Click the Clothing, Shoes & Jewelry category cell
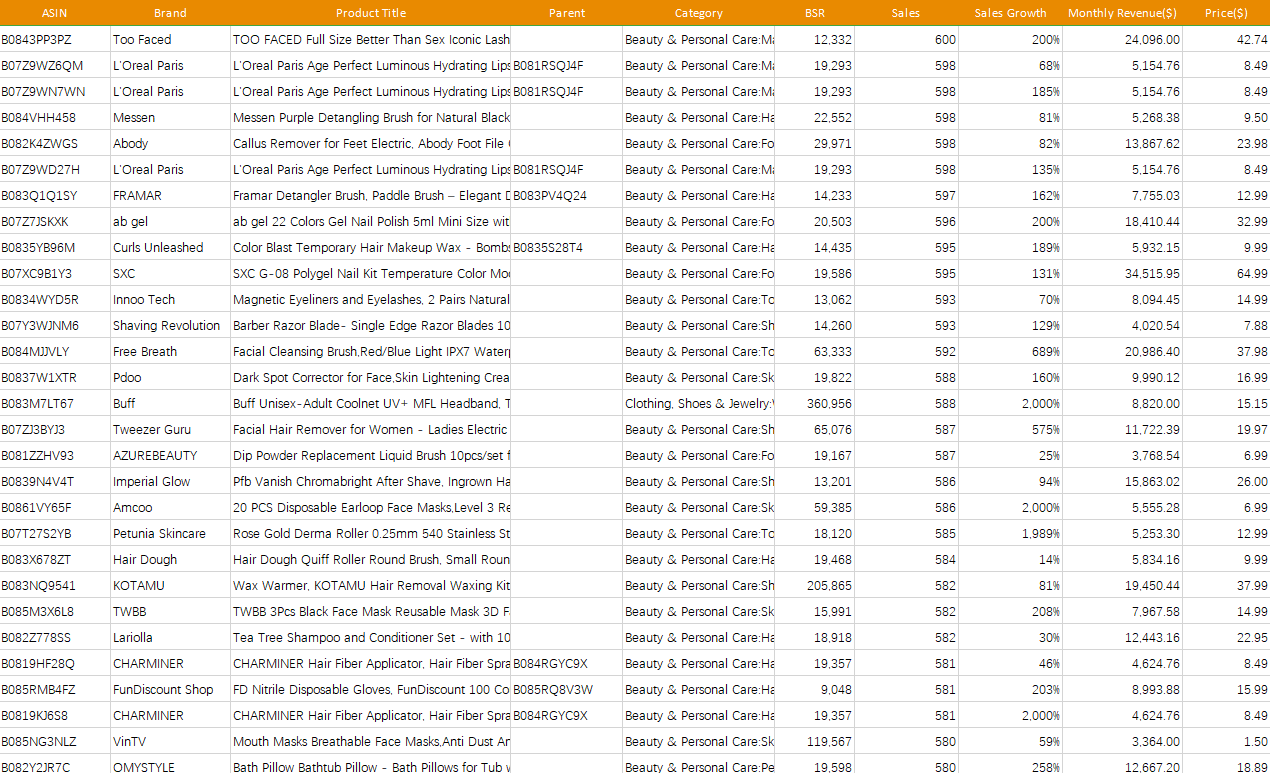 point(699,404)
